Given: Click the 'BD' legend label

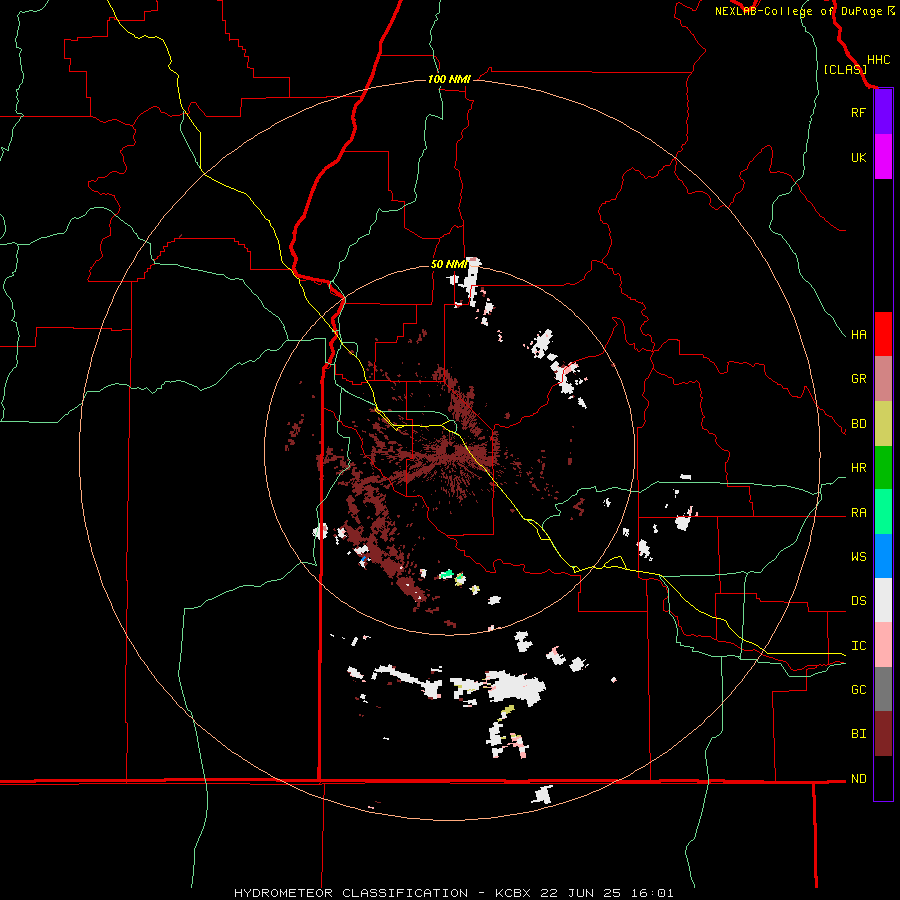Looking at the screenshot, I should click(858, 424).
